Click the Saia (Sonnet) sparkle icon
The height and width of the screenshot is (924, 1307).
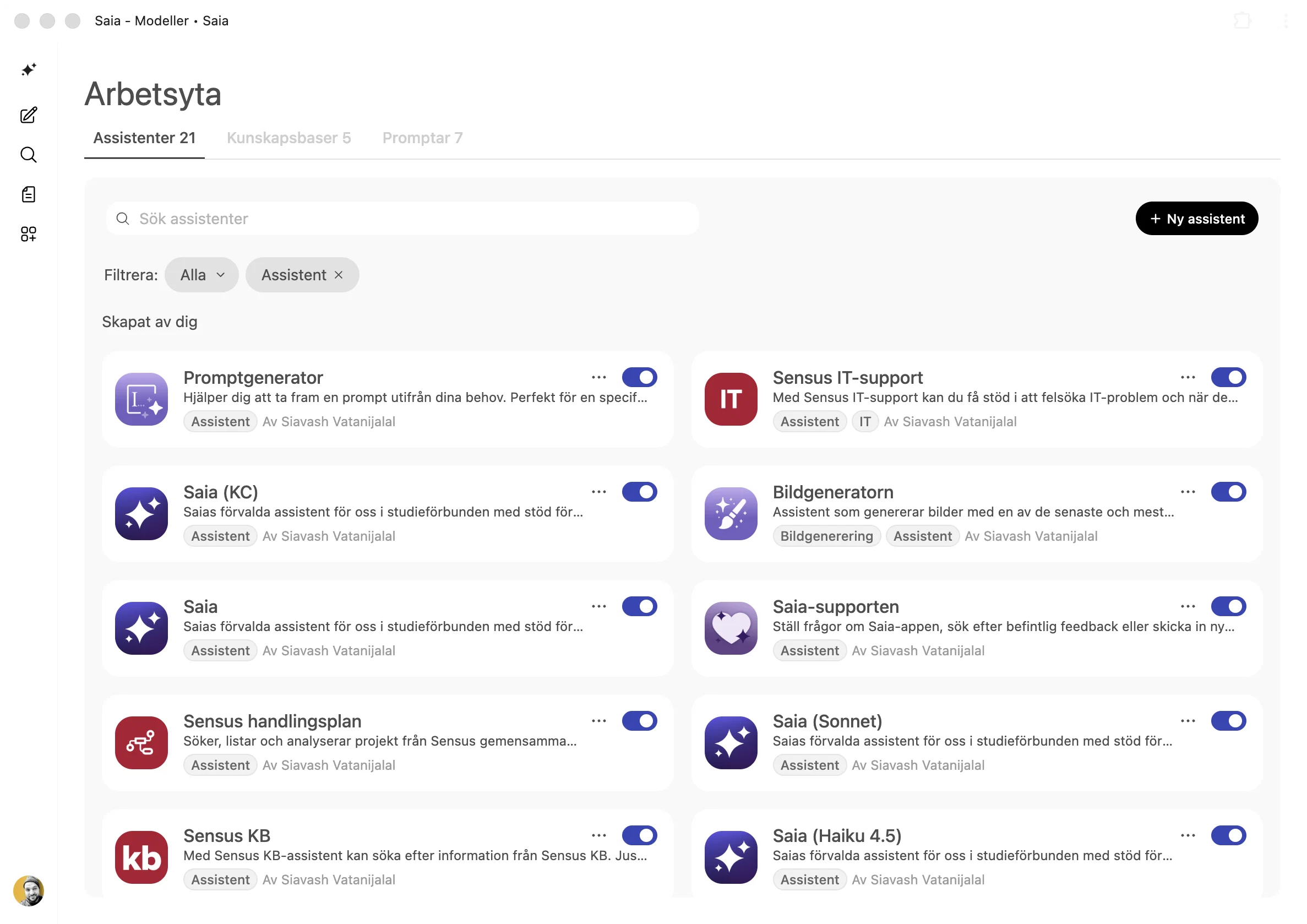pyautogui.click(x=731, y=742)
